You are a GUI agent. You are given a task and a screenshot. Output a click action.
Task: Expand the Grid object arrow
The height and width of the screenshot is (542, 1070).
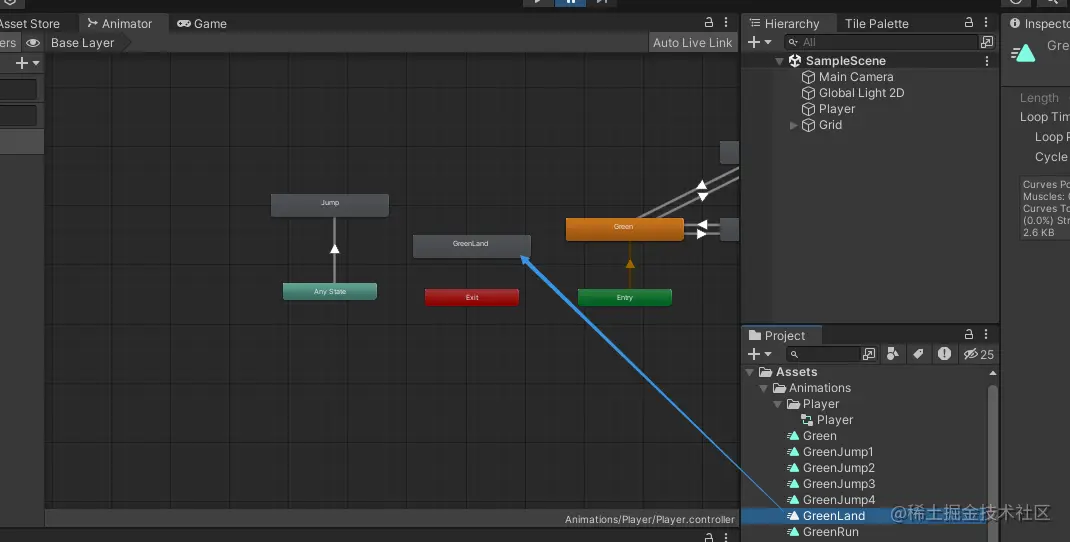tap(793, 125)
